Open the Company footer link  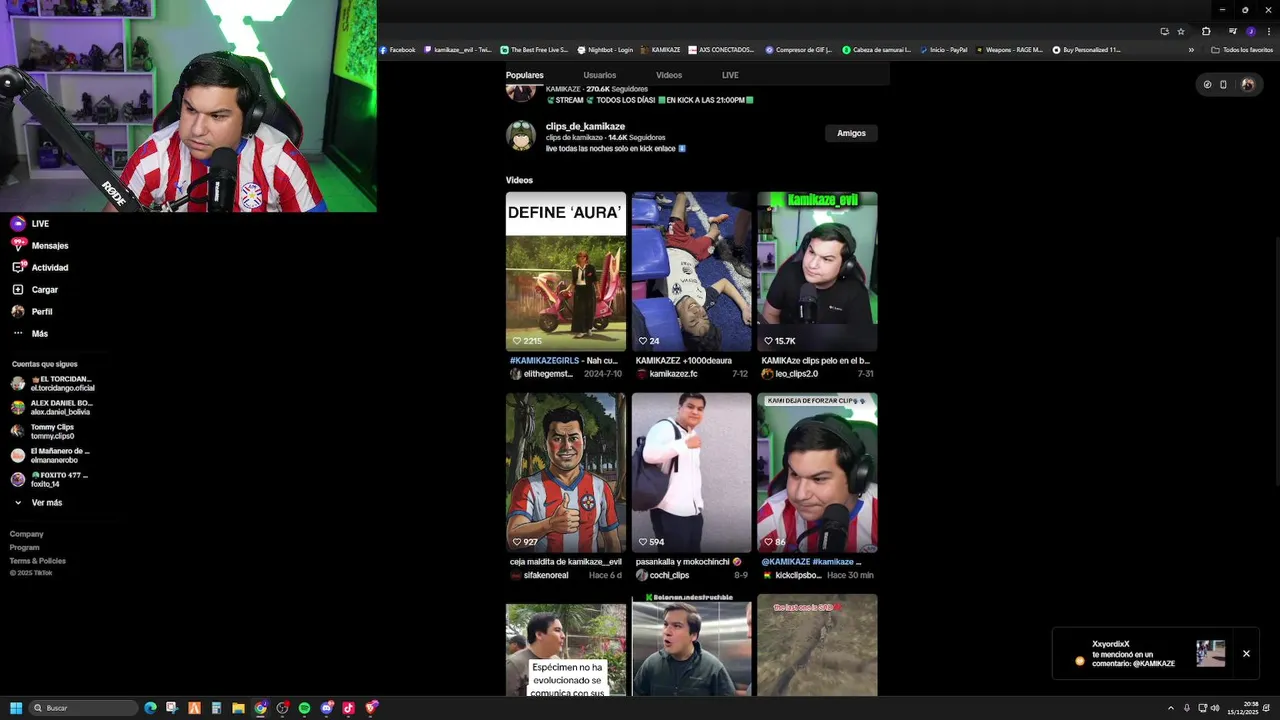pyautogui.click(x=27, y=534)
